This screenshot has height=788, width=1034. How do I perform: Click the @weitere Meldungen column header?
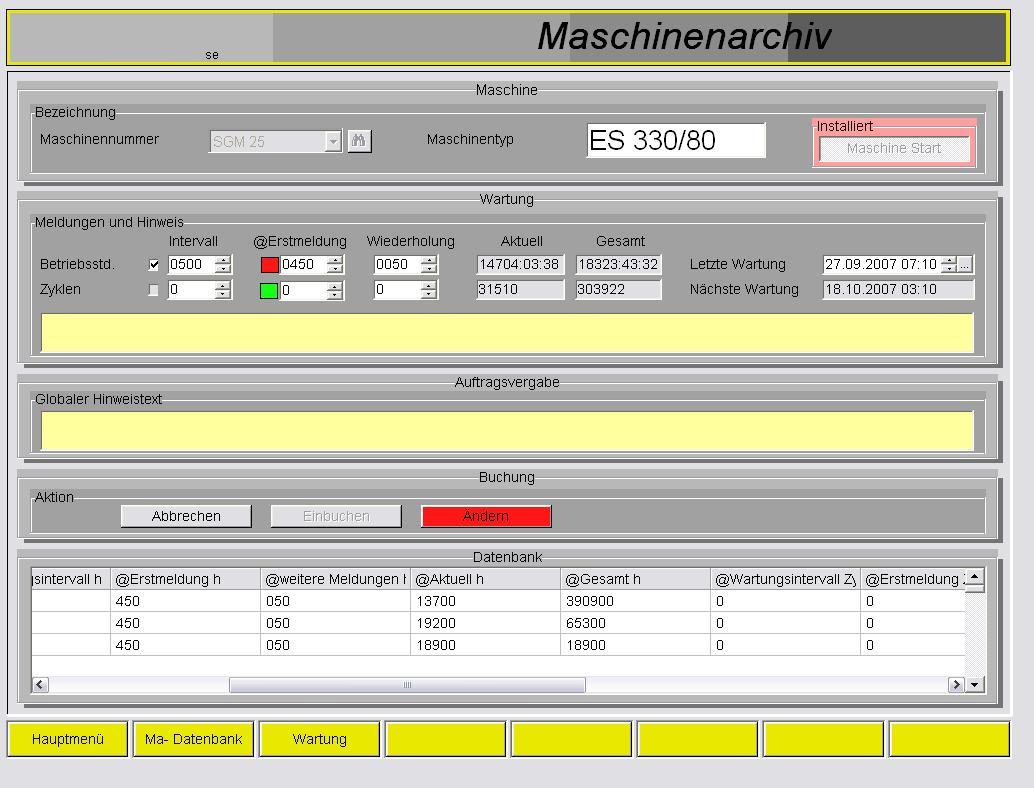[336, 579]
